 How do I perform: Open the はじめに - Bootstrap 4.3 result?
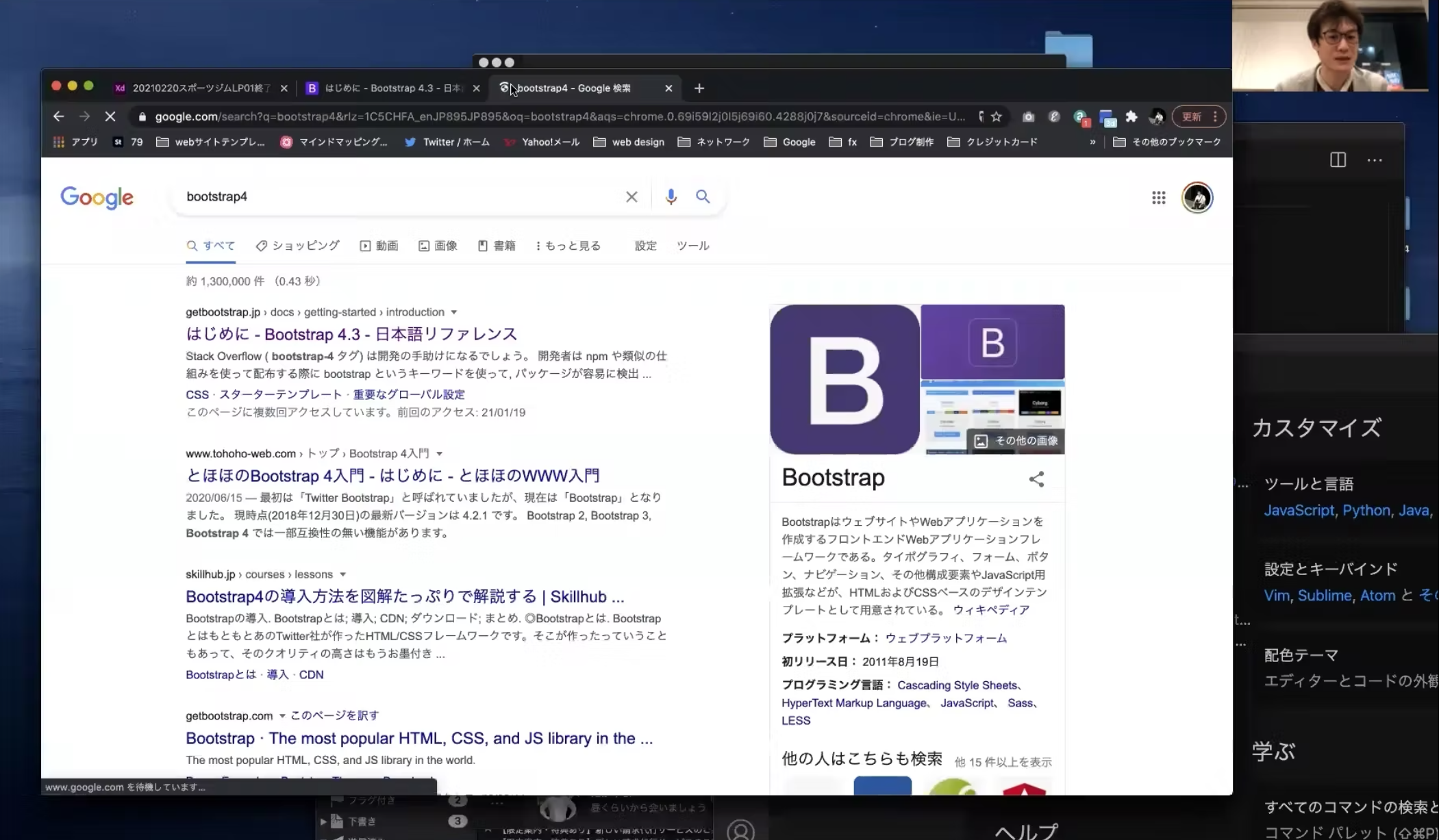[x=351, y=334]
